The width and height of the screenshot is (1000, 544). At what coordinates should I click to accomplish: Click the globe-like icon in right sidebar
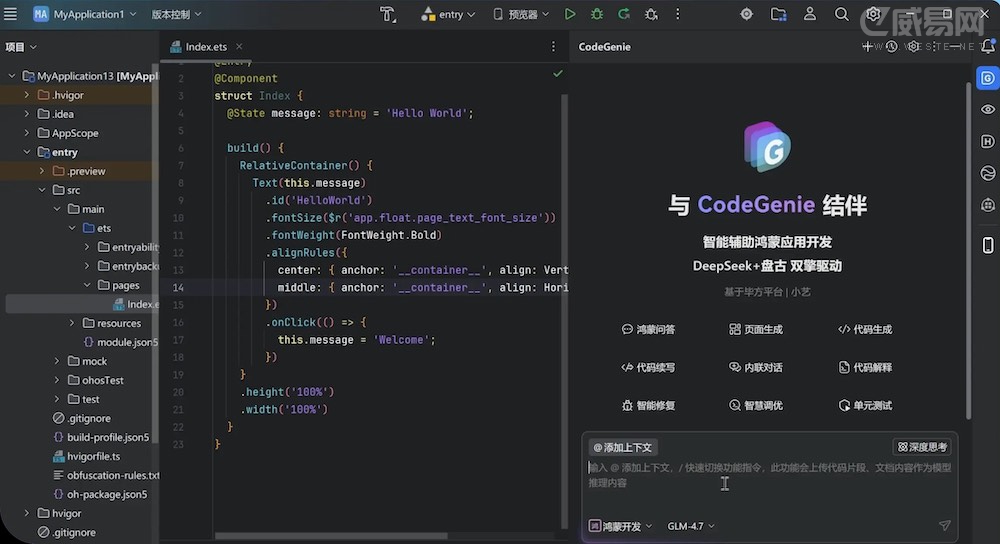(x=987, y=173)
